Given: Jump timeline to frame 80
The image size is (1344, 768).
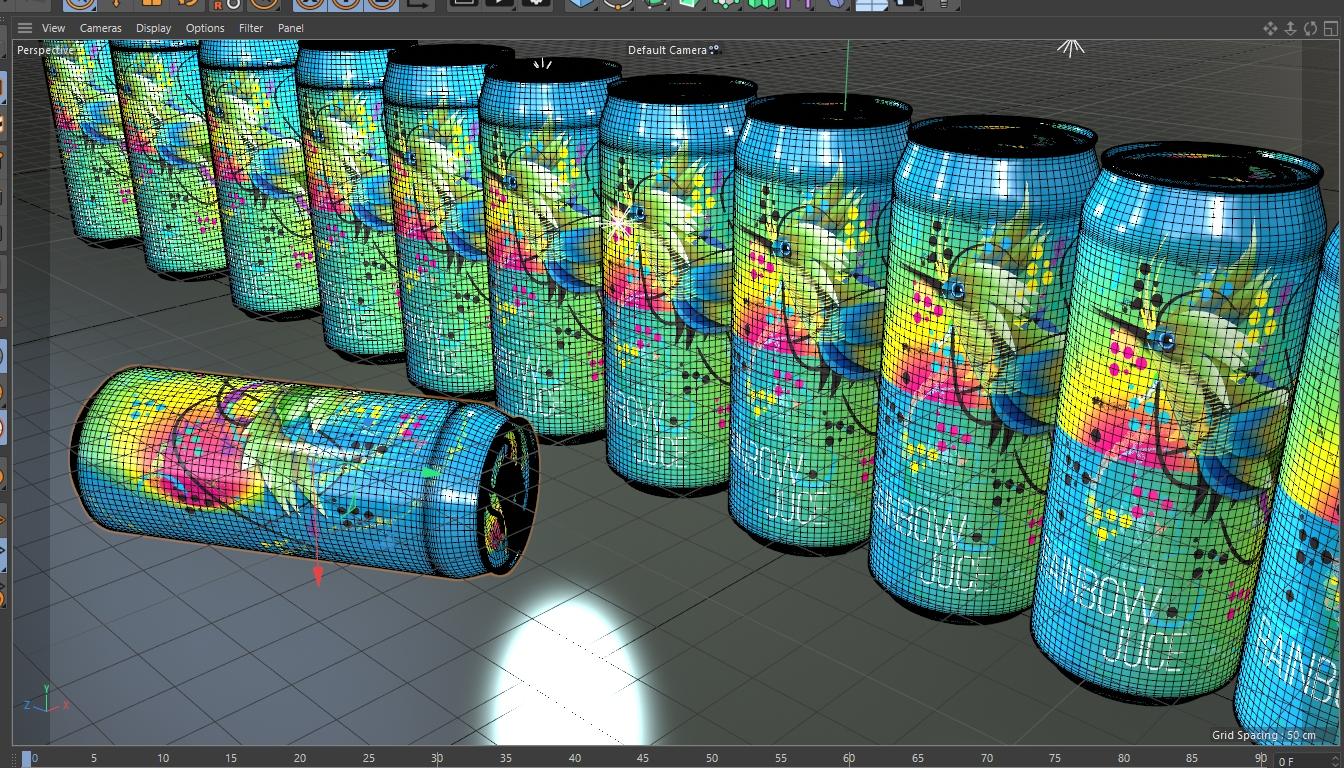Looking at the screenshot, I should coord(1124,758).
